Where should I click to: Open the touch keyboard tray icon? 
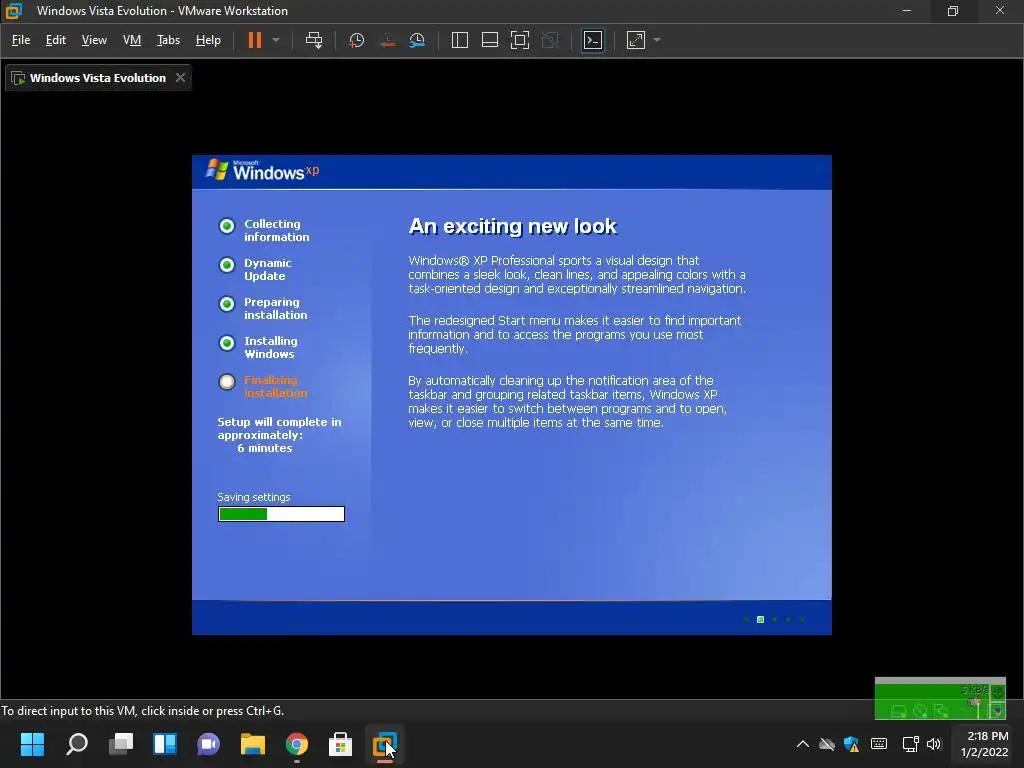[879, 744]
